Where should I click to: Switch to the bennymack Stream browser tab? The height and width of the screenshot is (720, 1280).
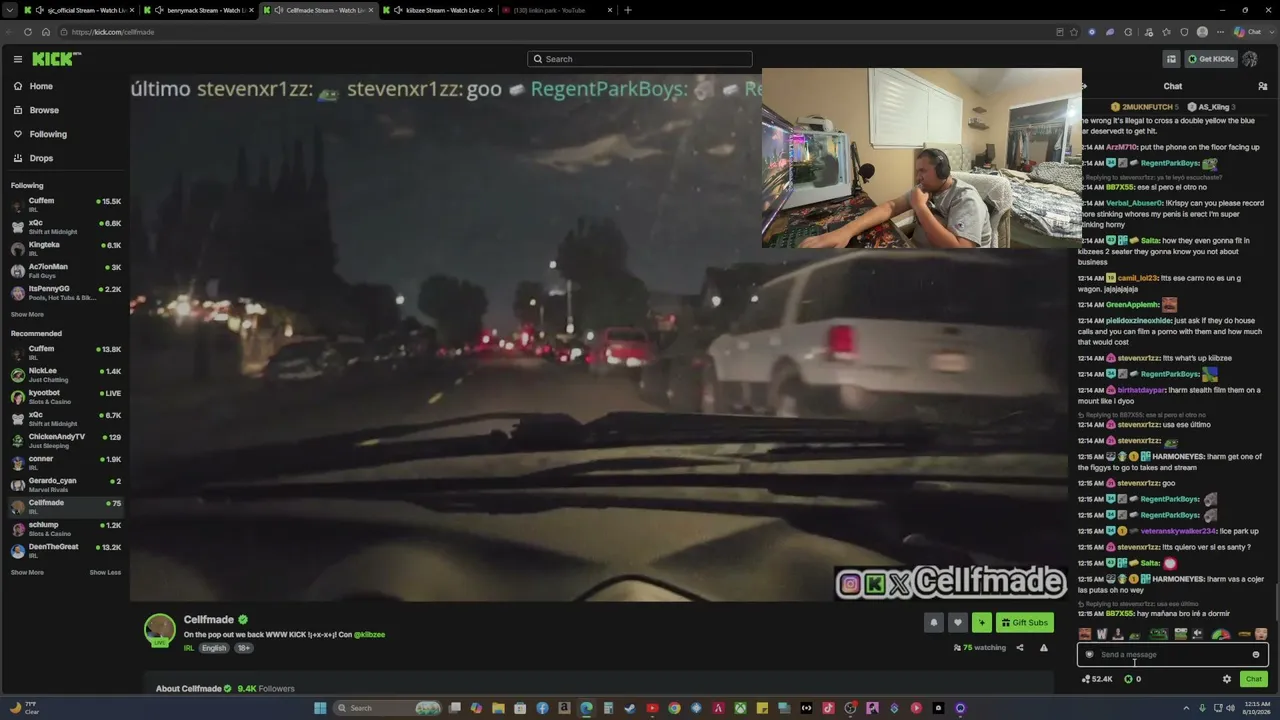coord(198,10)
